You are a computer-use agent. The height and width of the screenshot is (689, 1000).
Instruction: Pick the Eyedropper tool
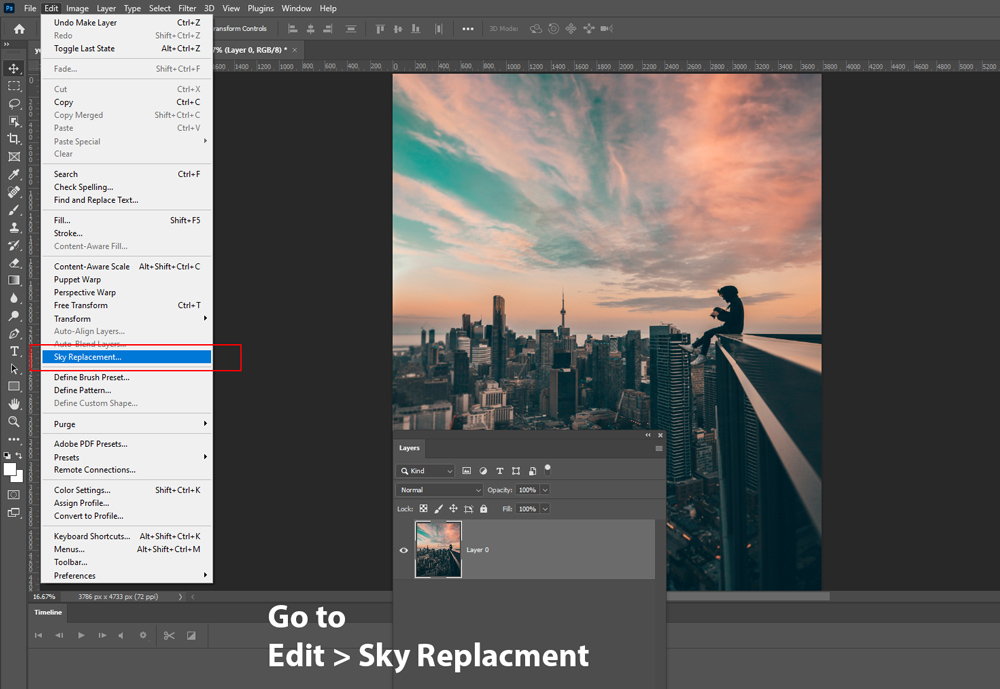[14, 175]
